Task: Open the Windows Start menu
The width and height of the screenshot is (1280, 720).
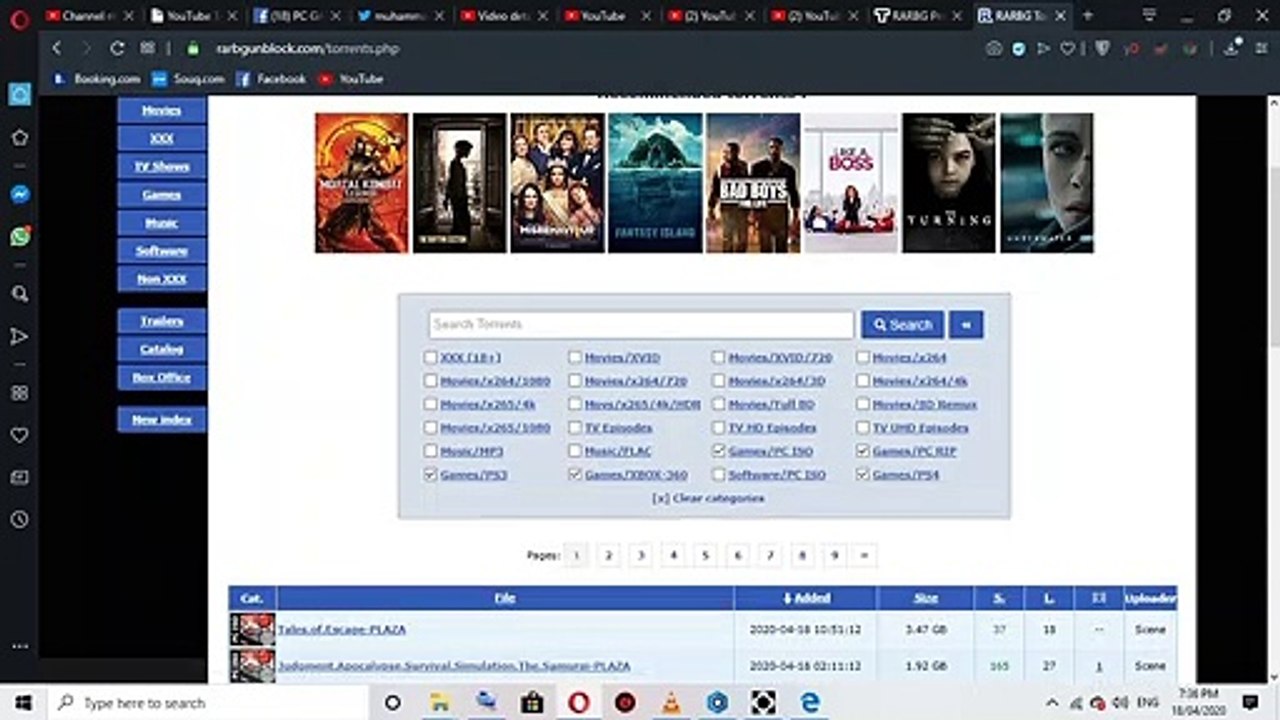Action: click(23, 703)
